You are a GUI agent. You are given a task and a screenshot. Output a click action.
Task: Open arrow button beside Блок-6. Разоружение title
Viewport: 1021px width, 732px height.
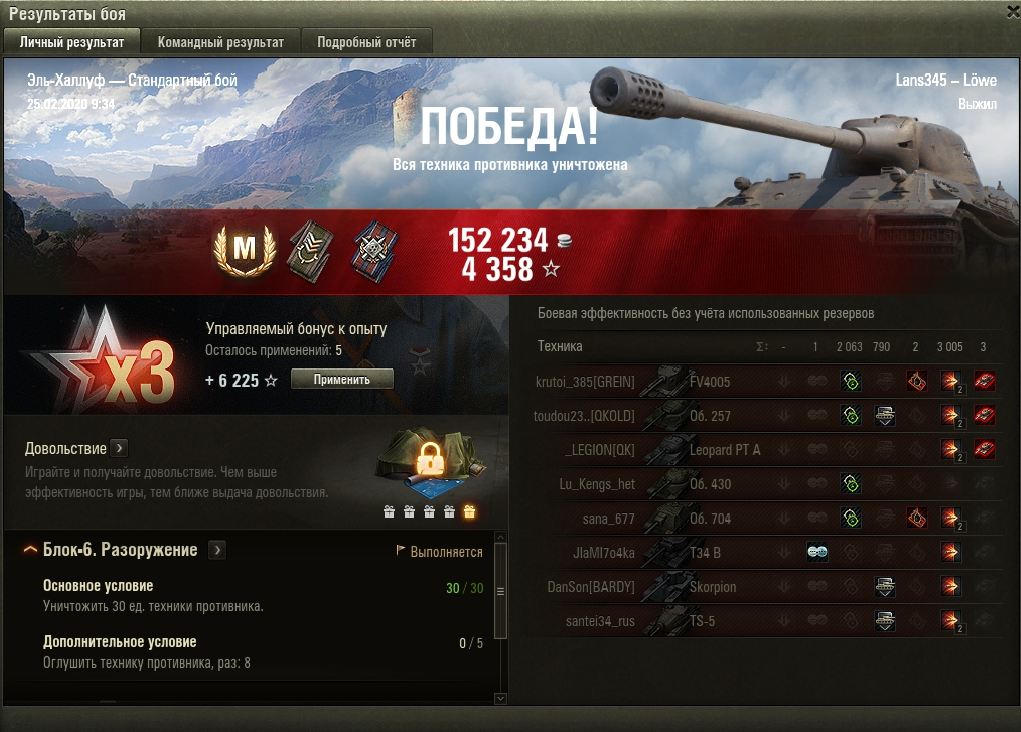tap(217, 550)
